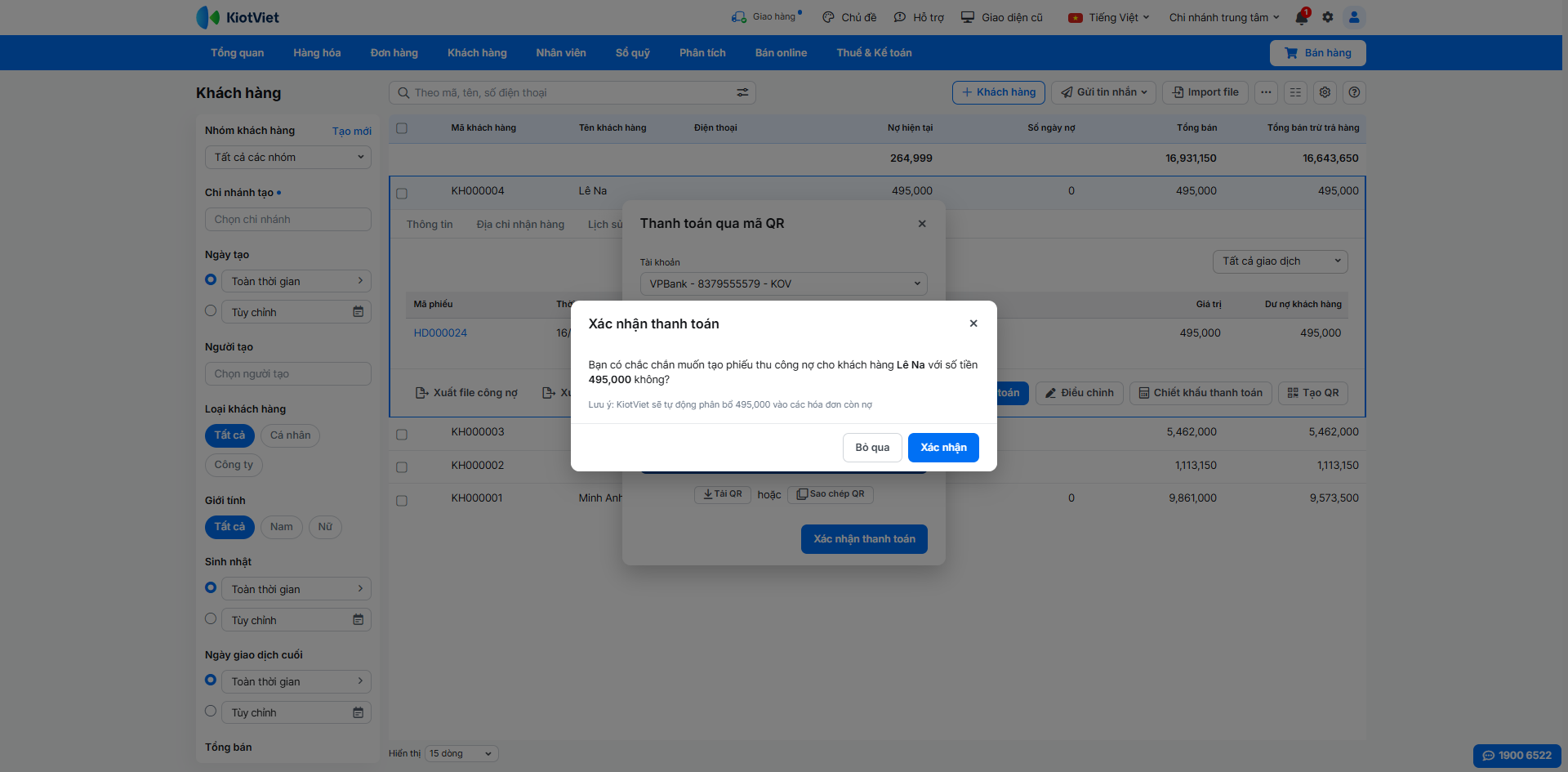Add new customer with Khách hàng button
1568x772 pixels.
999,92
